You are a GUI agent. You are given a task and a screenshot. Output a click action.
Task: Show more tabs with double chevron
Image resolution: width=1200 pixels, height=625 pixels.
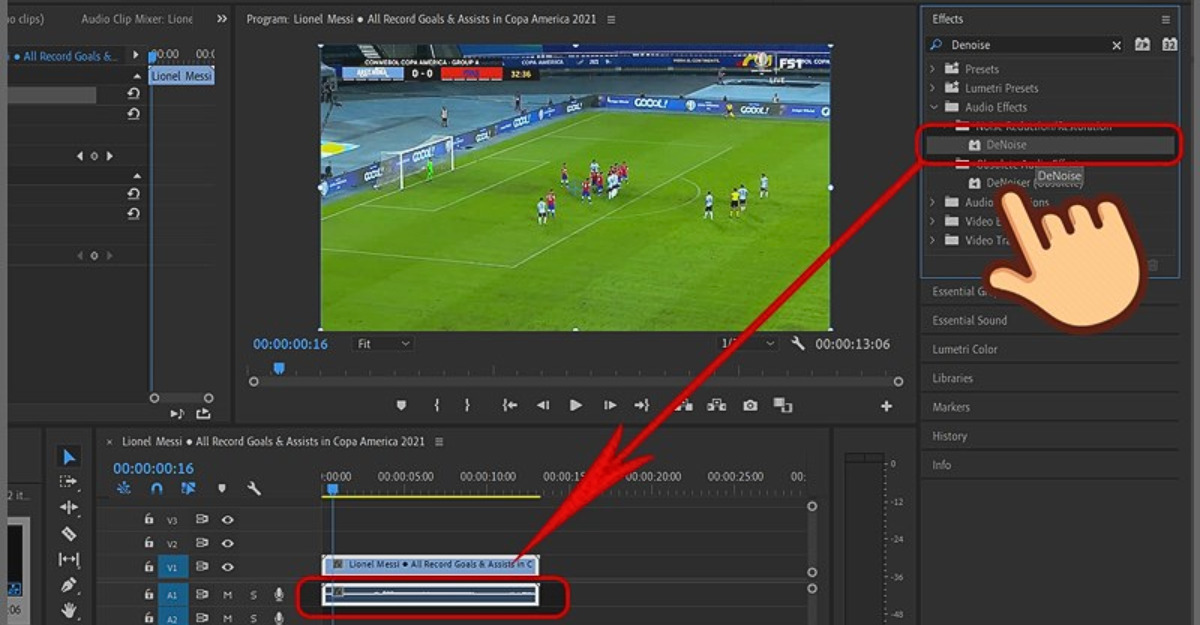click(221, 19)
